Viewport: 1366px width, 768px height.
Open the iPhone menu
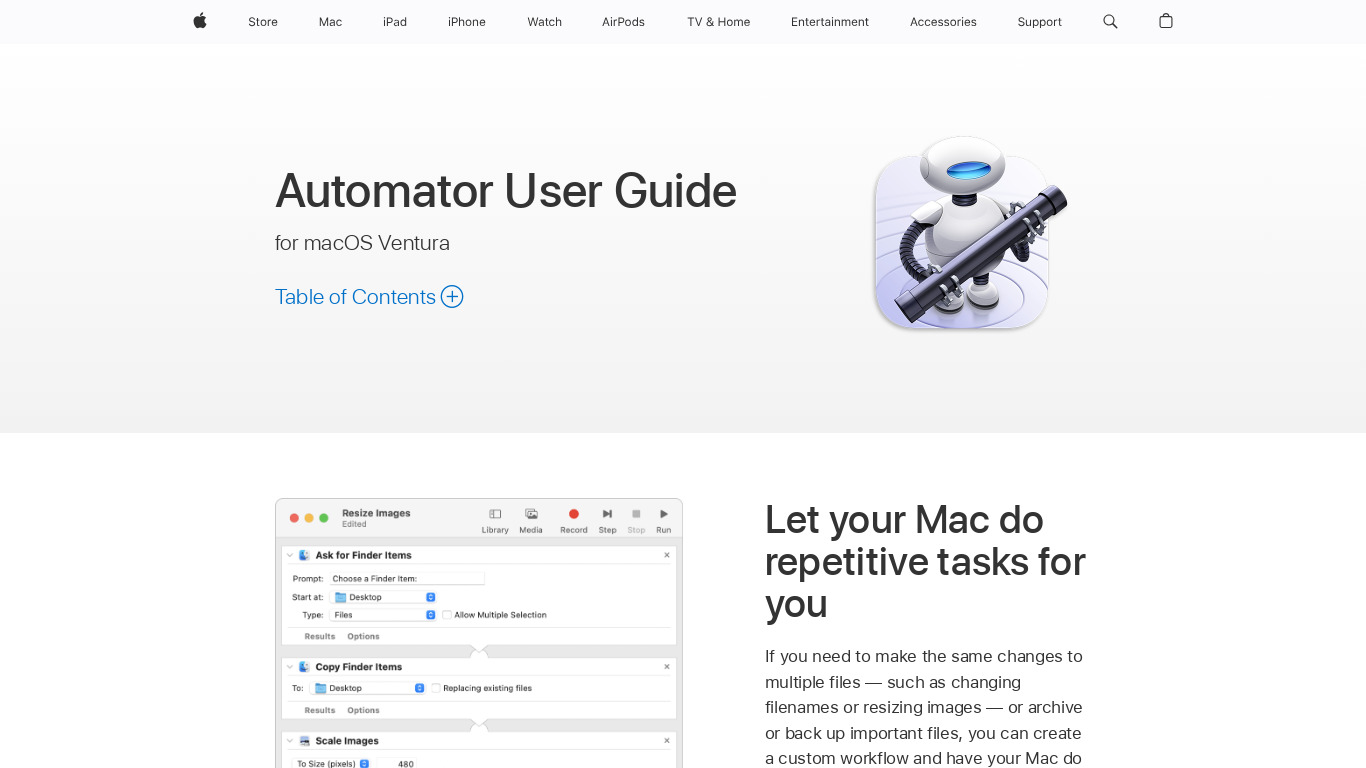pos(467,22)
